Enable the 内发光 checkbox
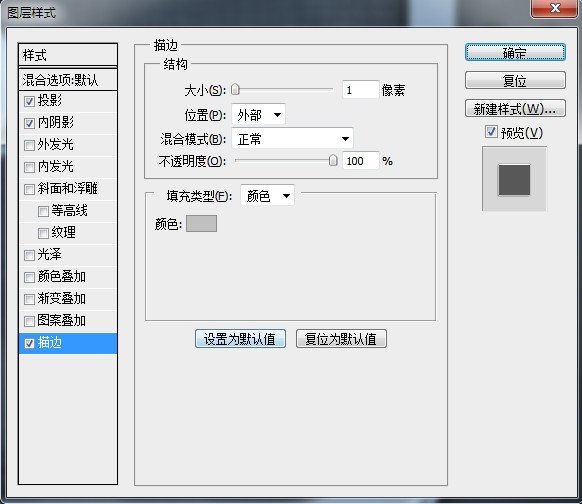This screenshot has width=582, height=504. click(29, 167)
